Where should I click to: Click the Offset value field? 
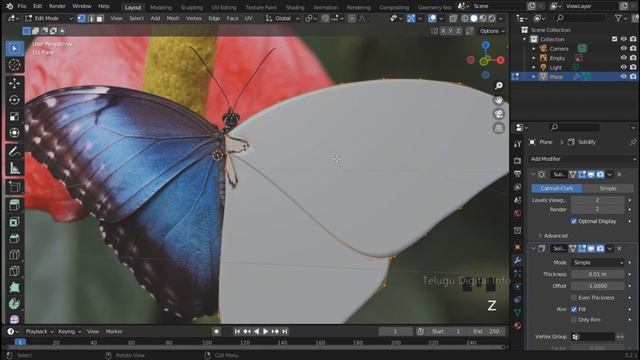598,286
